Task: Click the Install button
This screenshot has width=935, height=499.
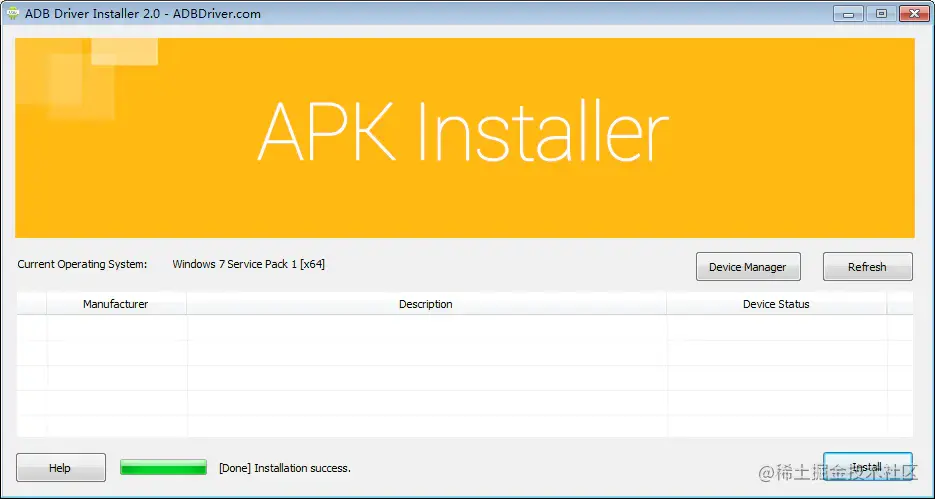Action: pyautogui.click(x=867, y=467)
